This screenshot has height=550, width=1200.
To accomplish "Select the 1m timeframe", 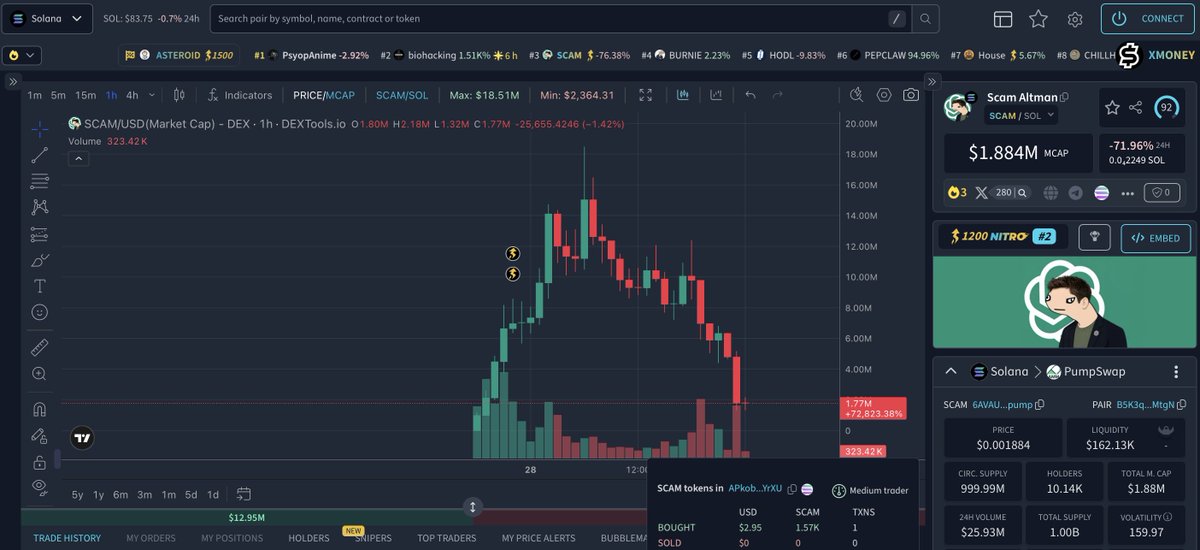I will pos(35,95).
